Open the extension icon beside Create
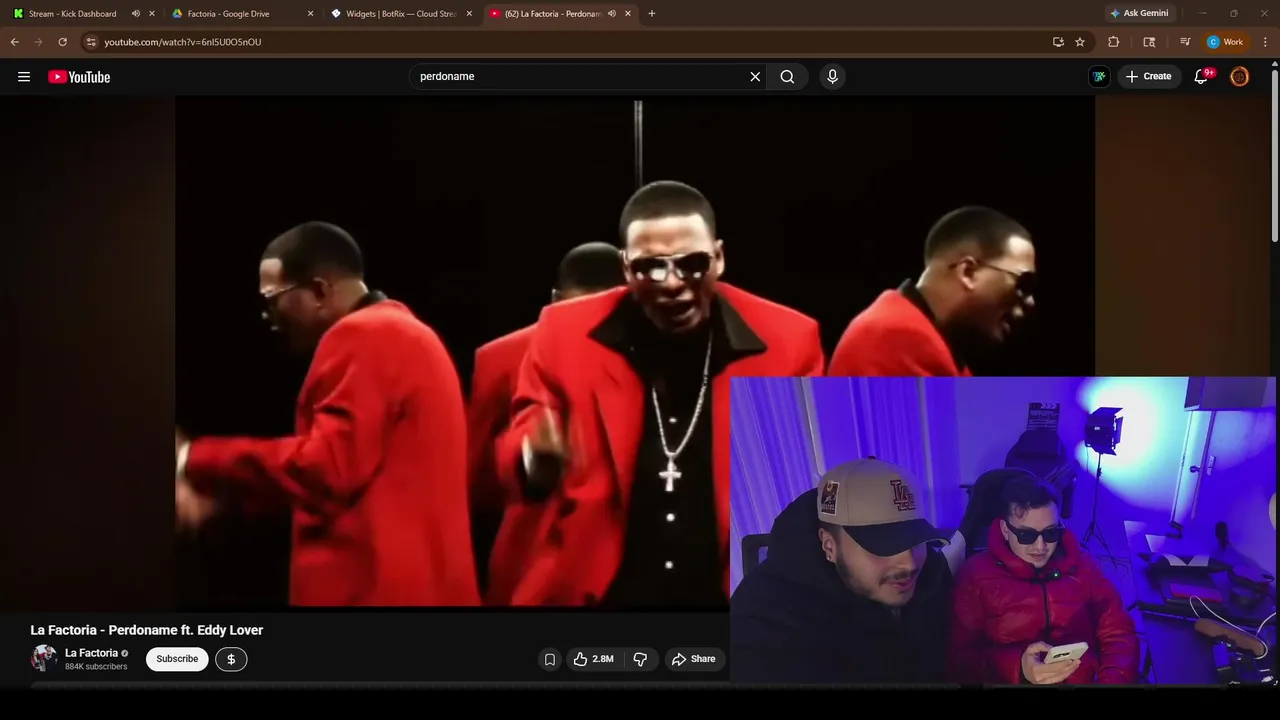 (1099, 77)
